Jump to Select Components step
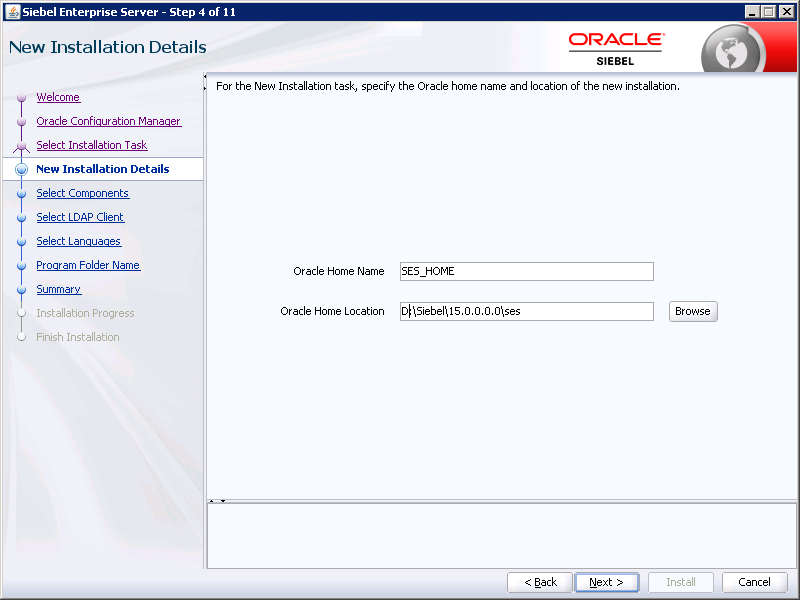This screenshot has width=800, height=600. [x=83, y=193]
